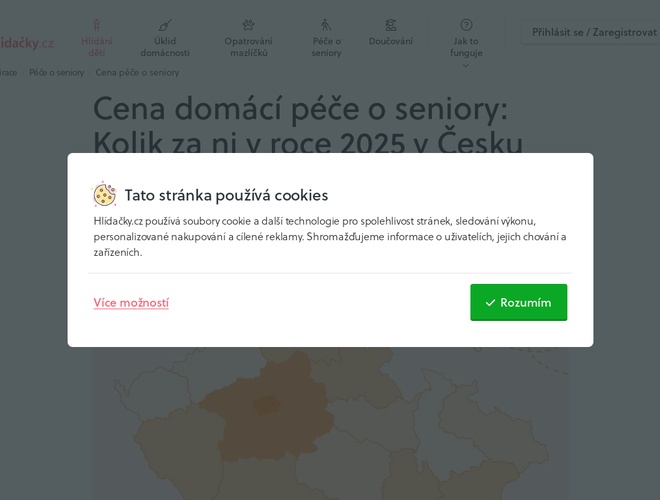Accept cookies with the Rozumím button
The width and height of the screenshot is (660, 500).
tap(519, 302)
